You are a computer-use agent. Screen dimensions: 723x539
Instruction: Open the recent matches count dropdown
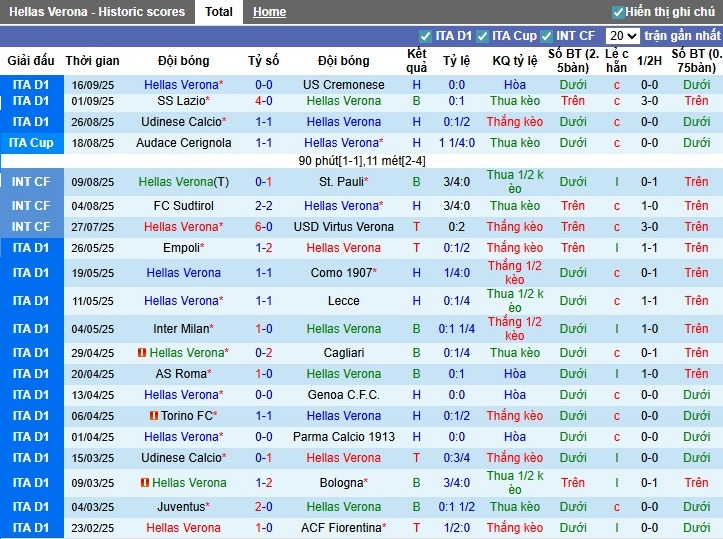click(x=621, y=36)
